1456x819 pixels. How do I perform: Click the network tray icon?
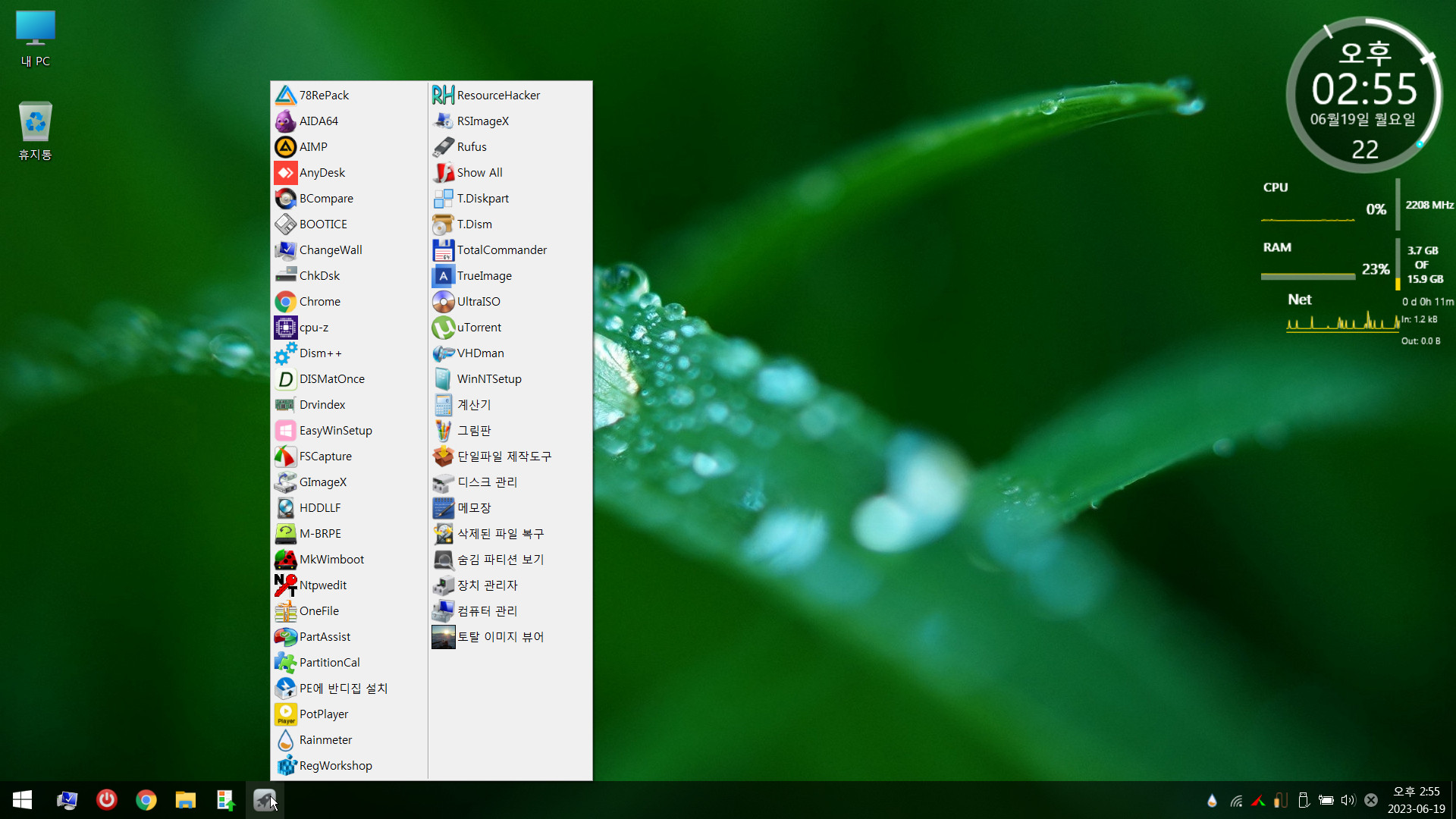1236,800
